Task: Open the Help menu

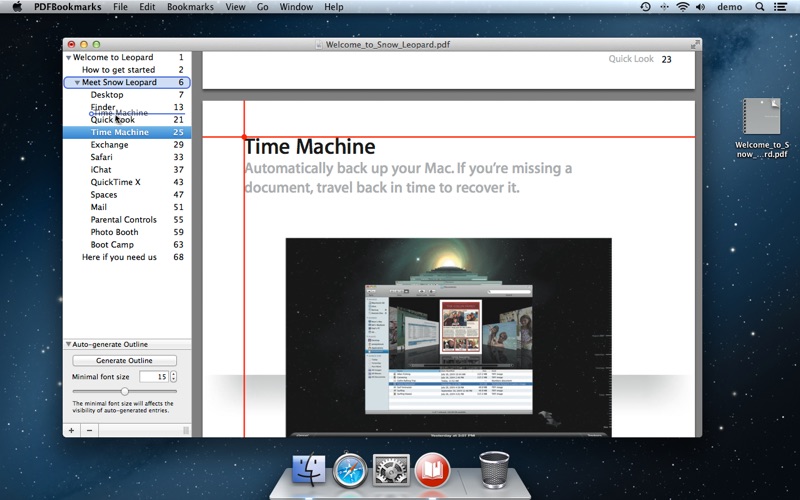Action: [x=334, y=7]
